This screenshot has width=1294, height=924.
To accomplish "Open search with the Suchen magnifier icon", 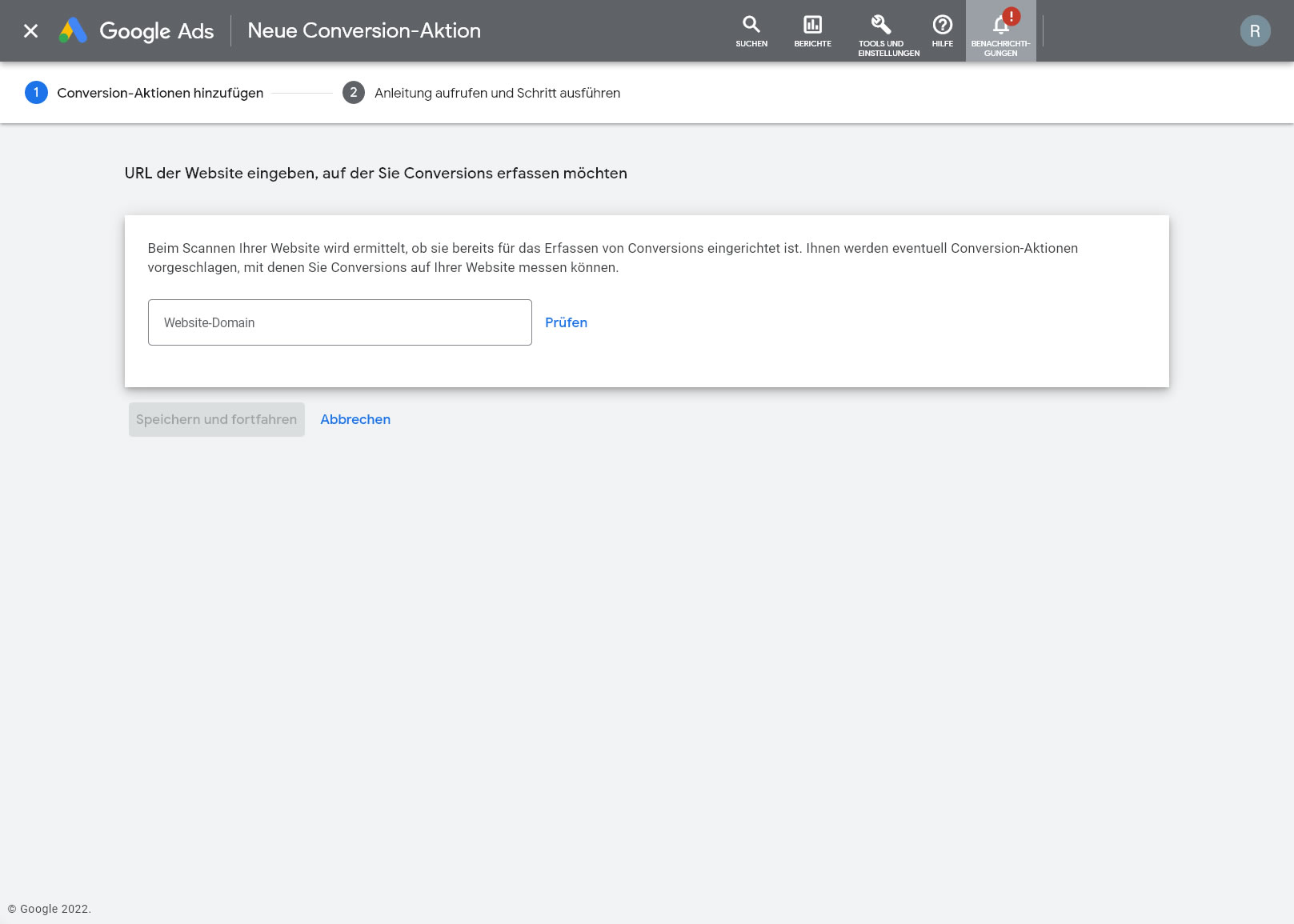I will 751,26.
